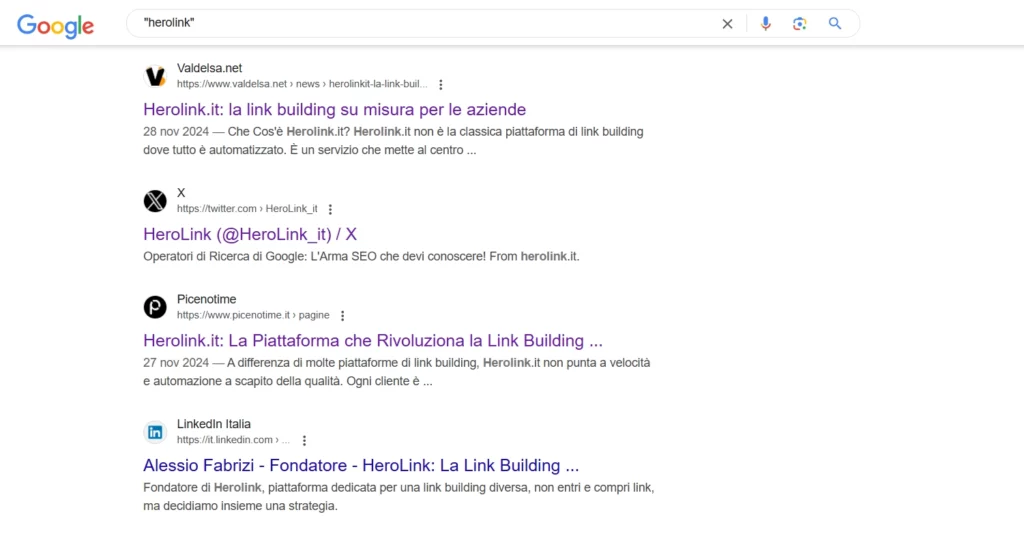Open three-dot menu for twitter.com result
The width and height of the screenshot is (1024, 540).
(x=330, y=210)
